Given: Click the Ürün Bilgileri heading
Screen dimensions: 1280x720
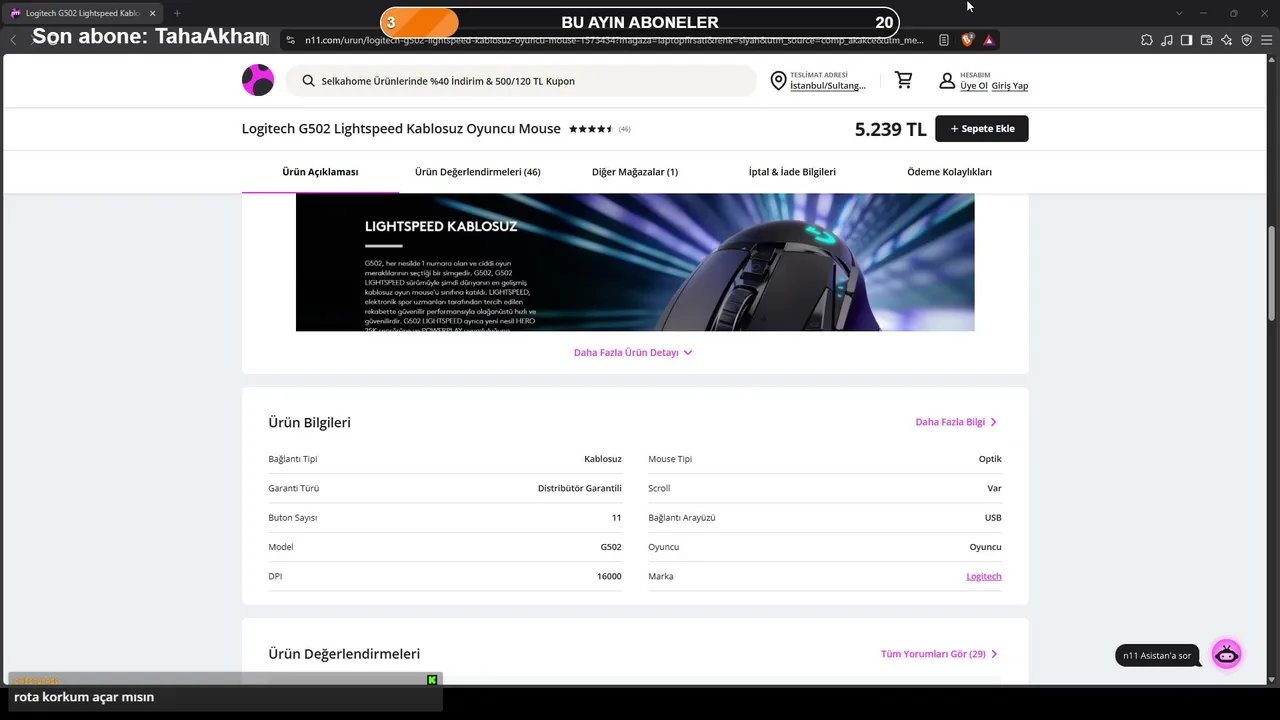Looking at the screenshot, I should click(309, 423).
